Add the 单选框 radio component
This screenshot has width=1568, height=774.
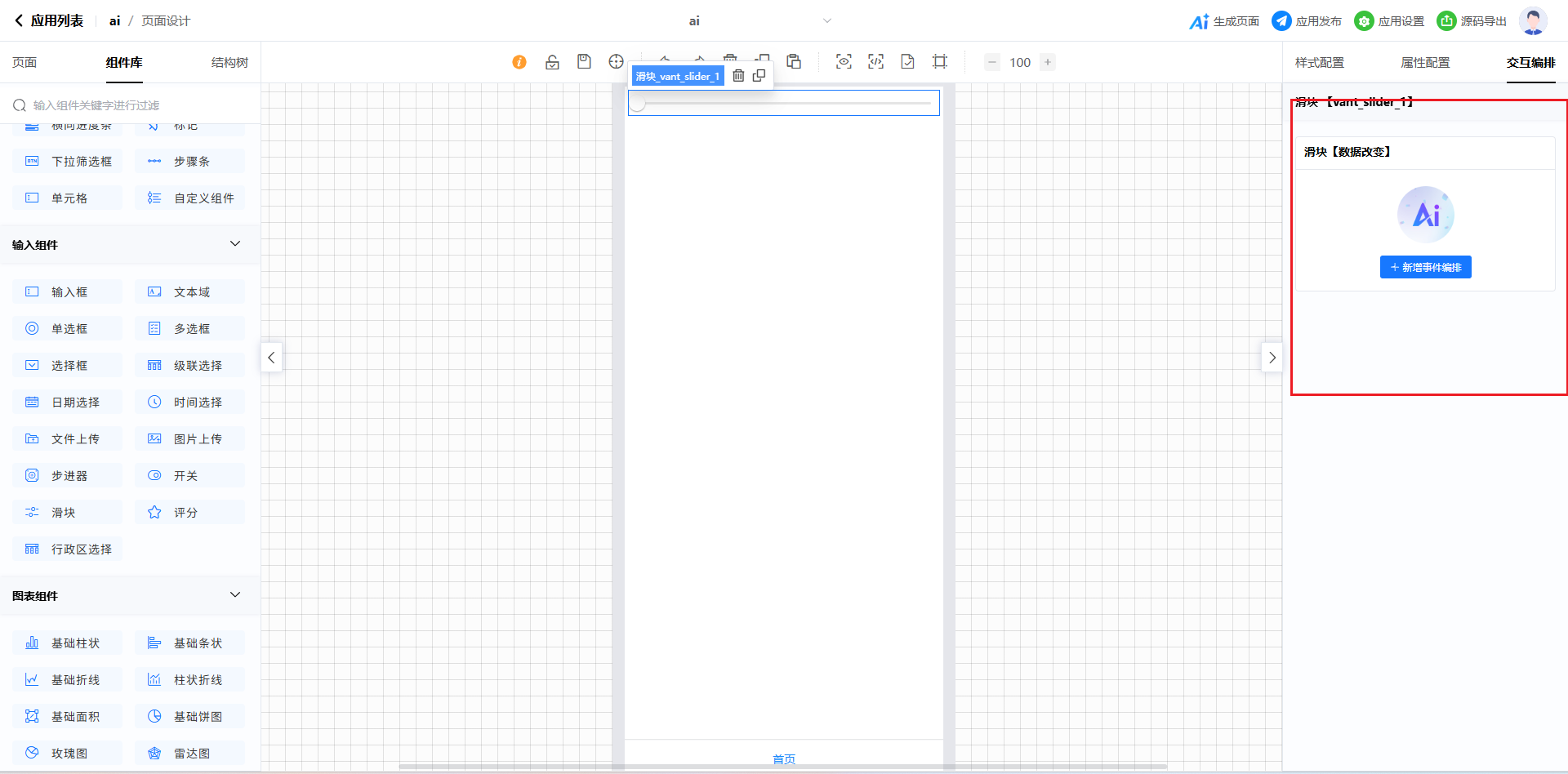tap(68, 329)
